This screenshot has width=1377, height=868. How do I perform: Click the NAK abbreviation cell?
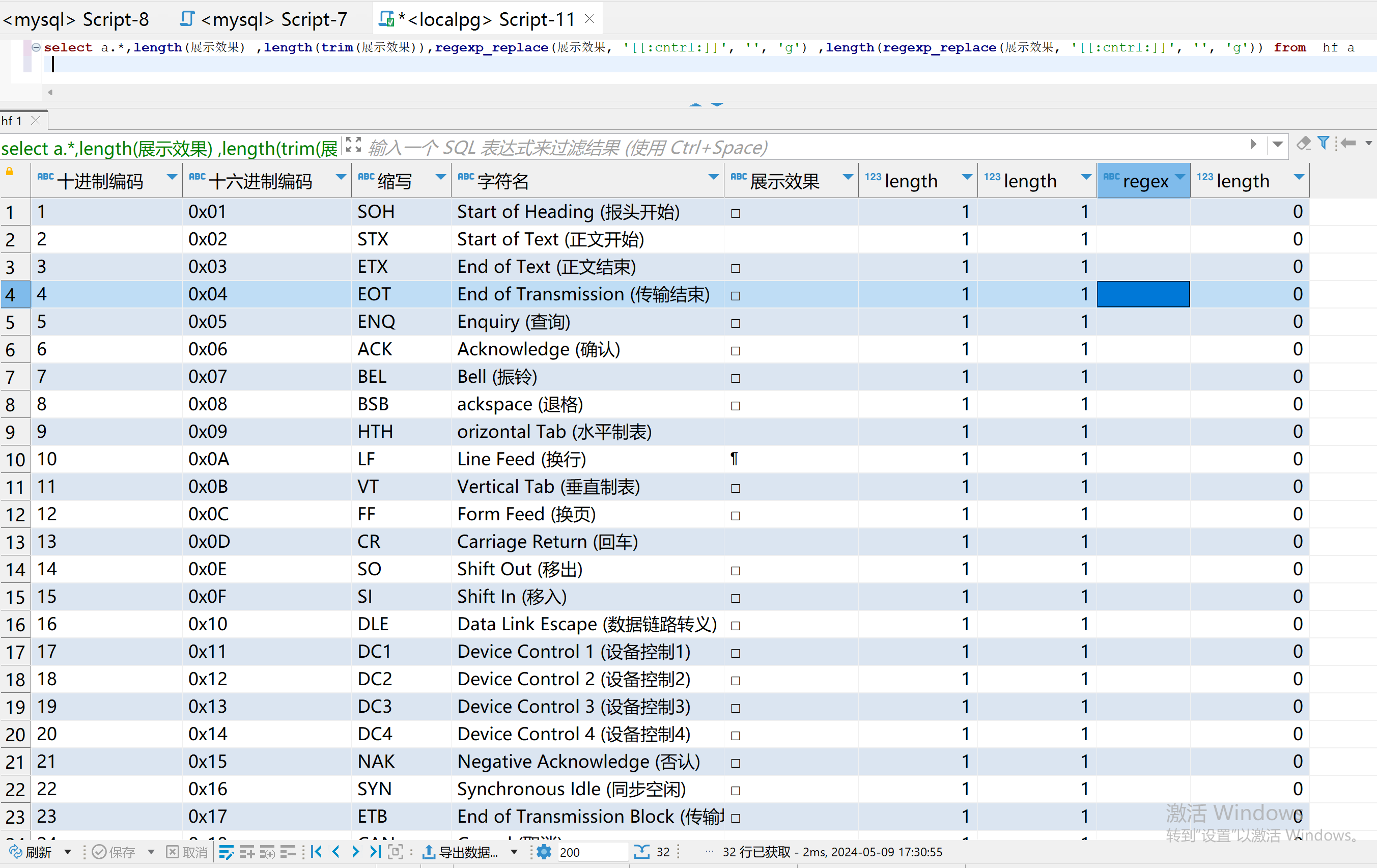pyautogui.click(x=401, y=762)
